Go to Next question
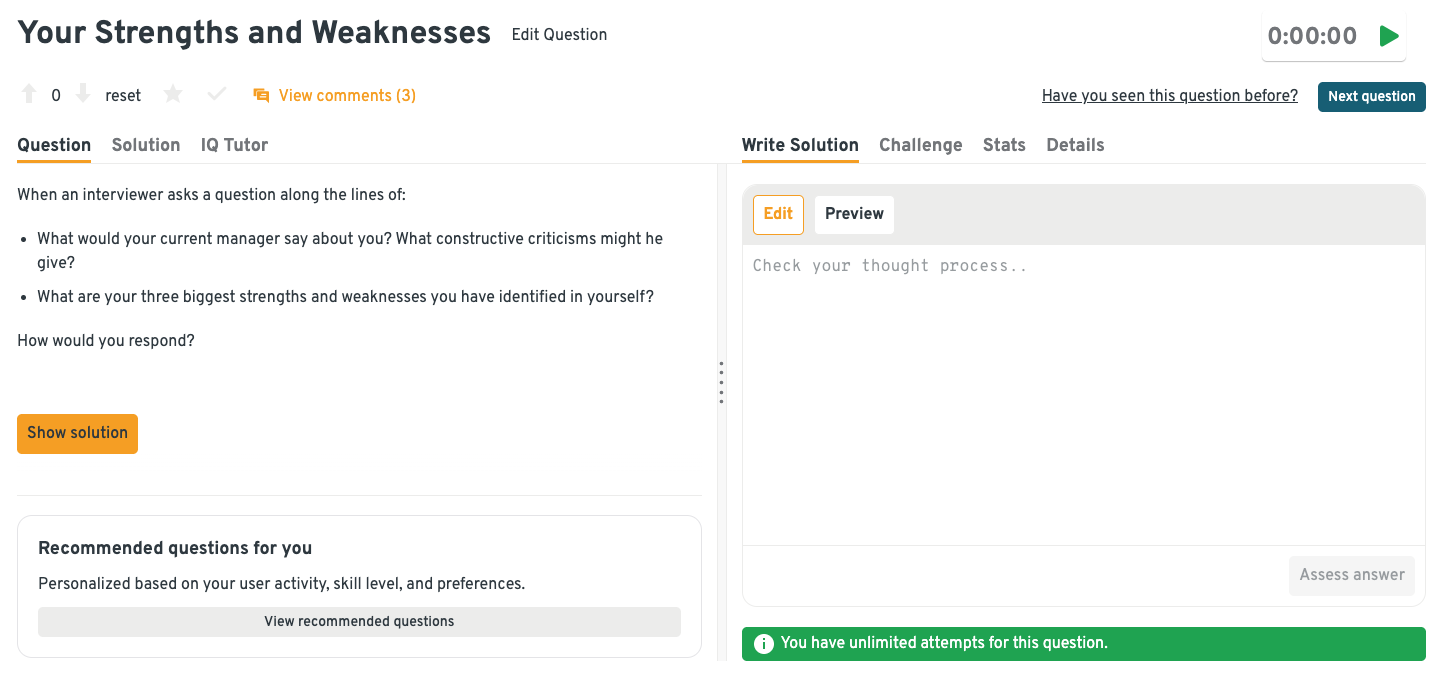This screenshot has width=1442, height=700. tap(1371, 97)
